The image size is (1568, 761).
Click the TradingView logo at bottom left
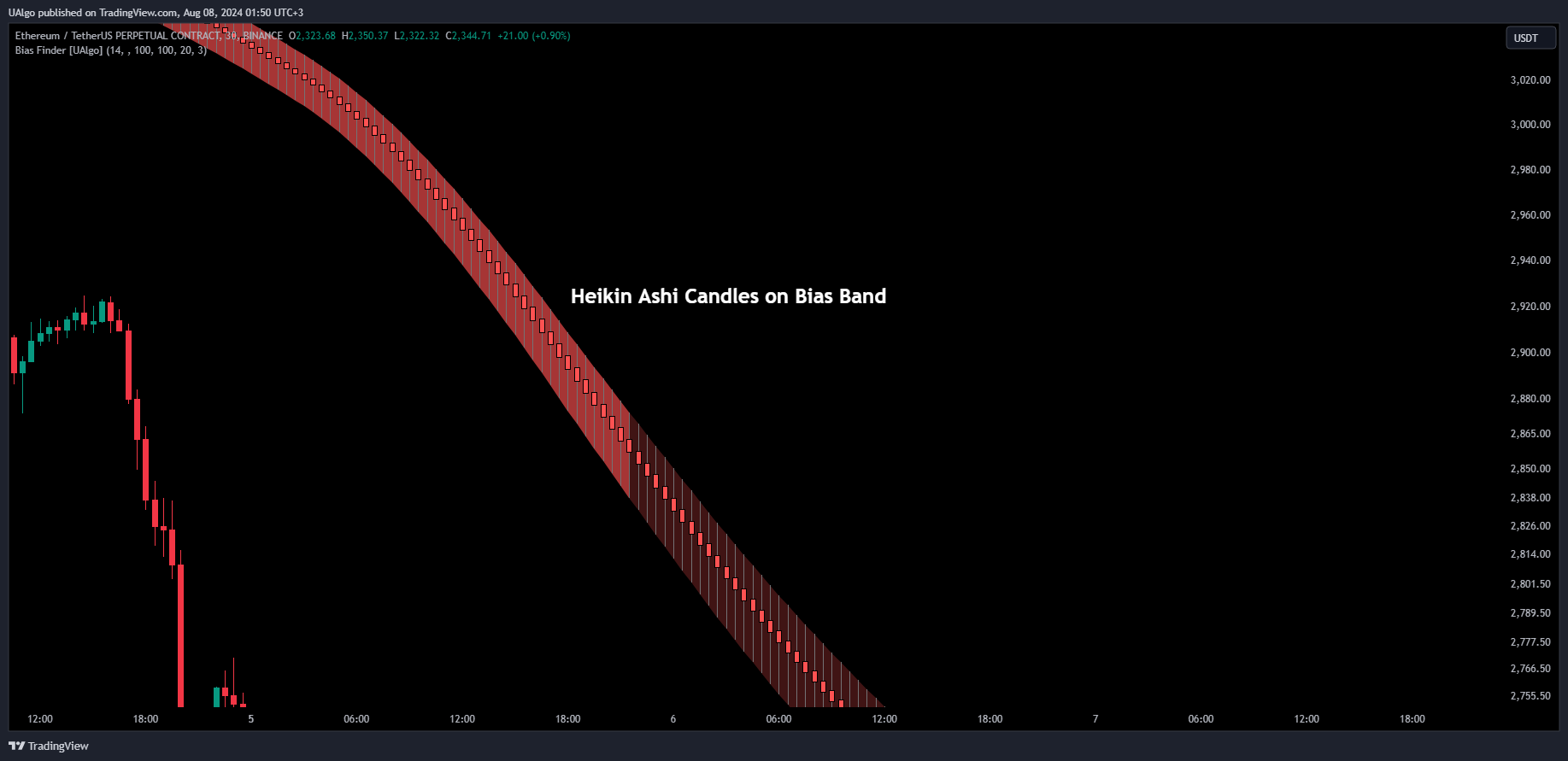[x=49, y=746]
